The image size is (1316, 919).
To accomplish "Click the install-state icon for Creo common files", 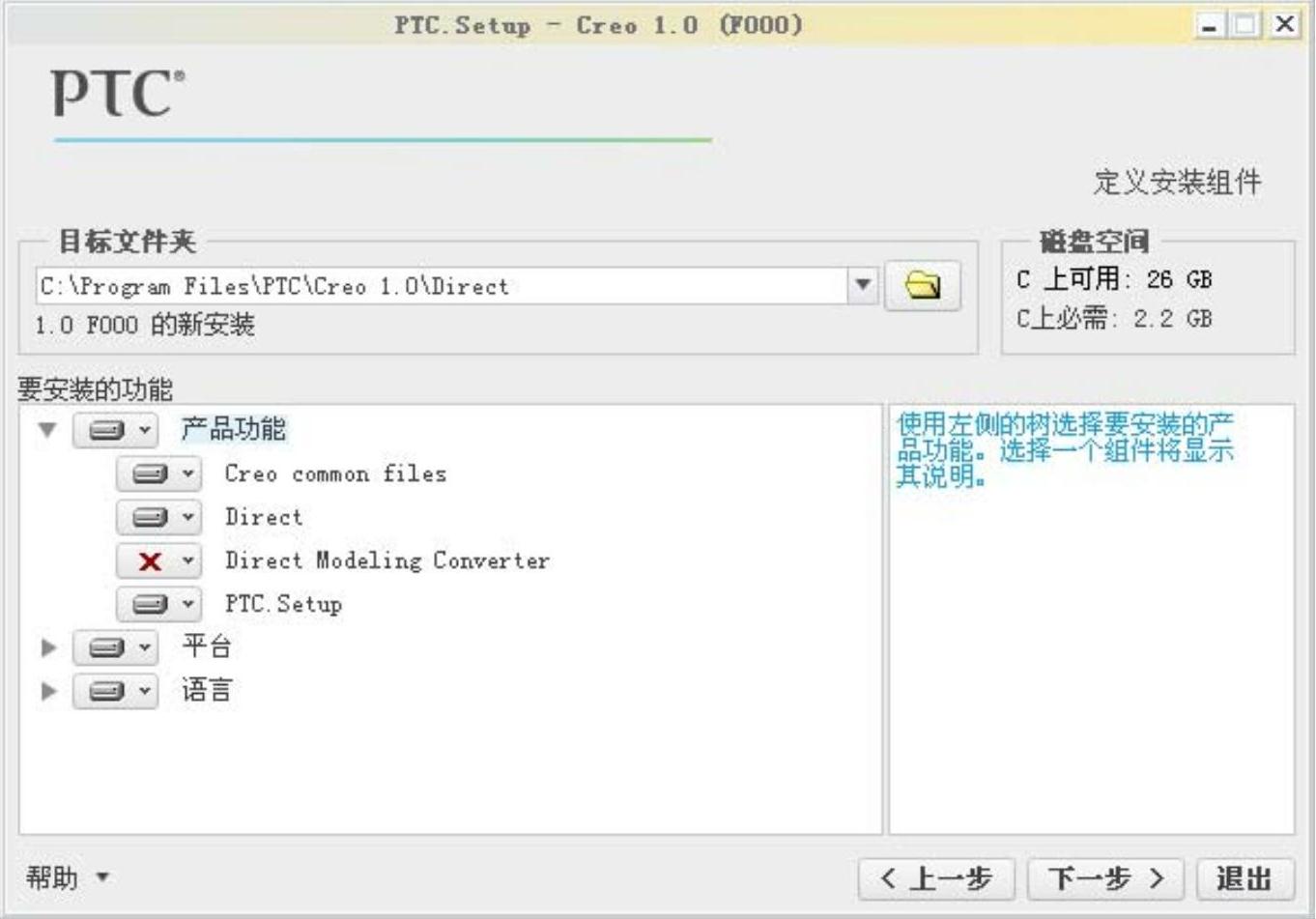I will [x=150, y=474].
